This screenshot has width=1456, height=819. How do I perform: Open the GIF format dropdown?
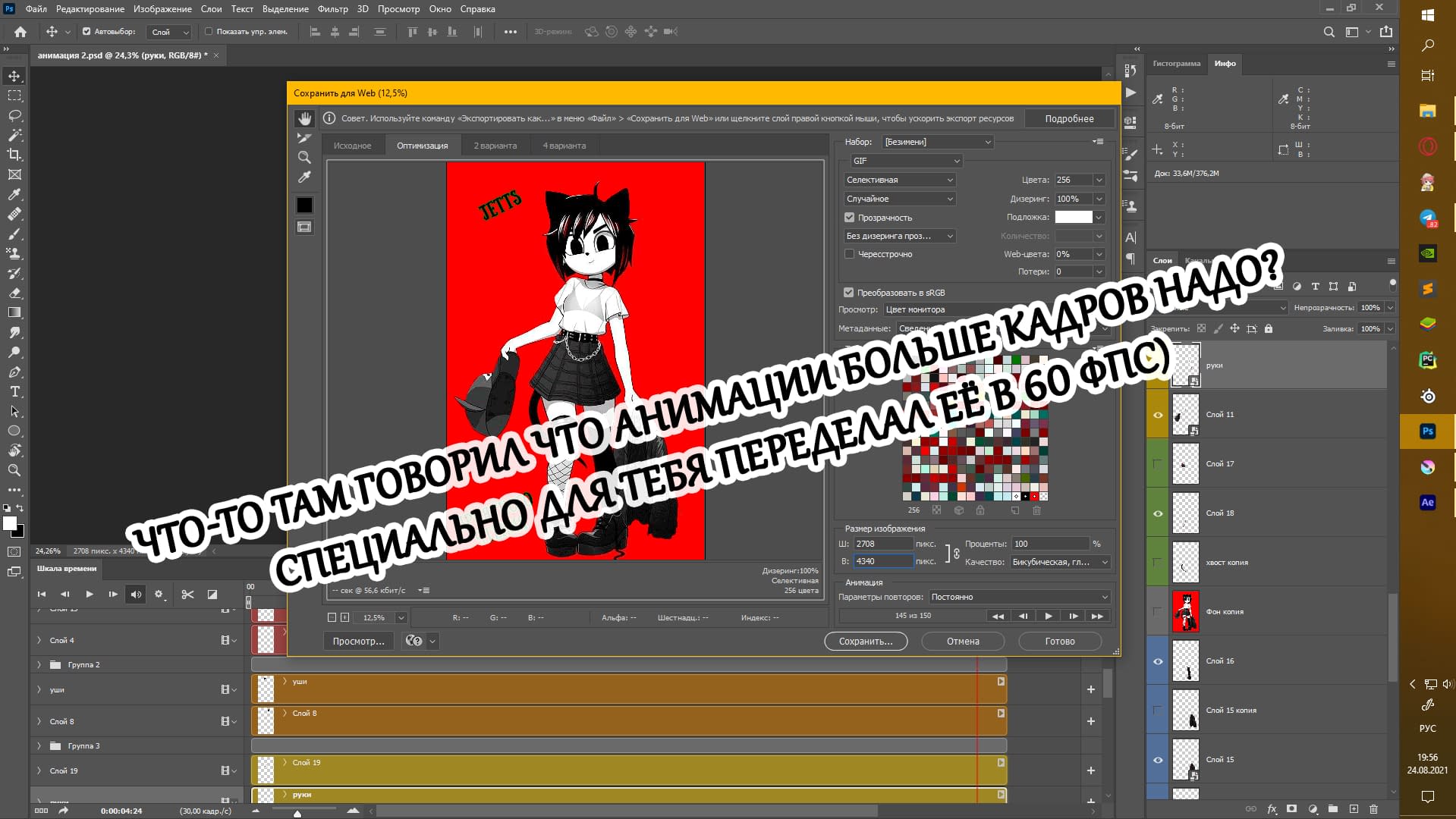click(x=906, y=161)
